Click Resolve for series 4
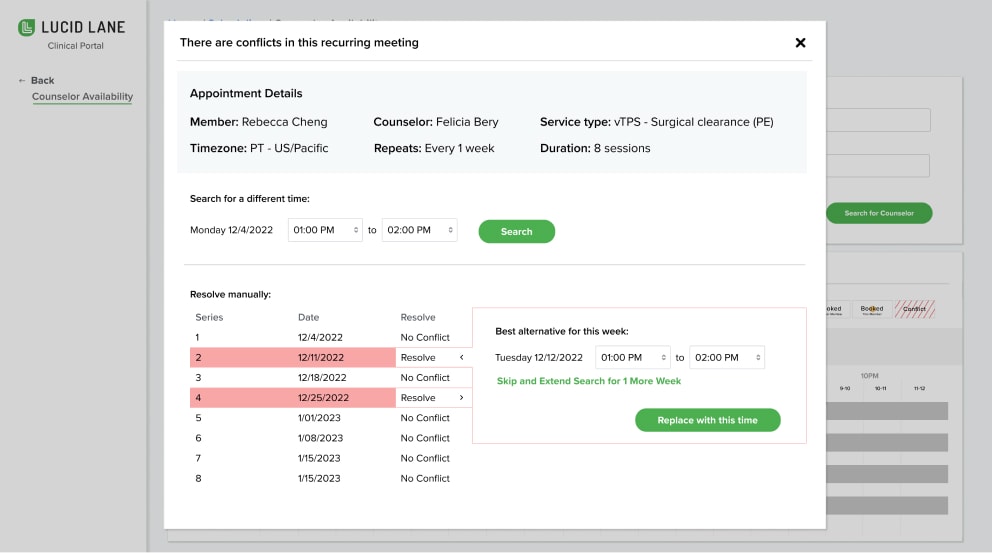Viewport: 992px width, 553px height. click(x=418, y=398)
